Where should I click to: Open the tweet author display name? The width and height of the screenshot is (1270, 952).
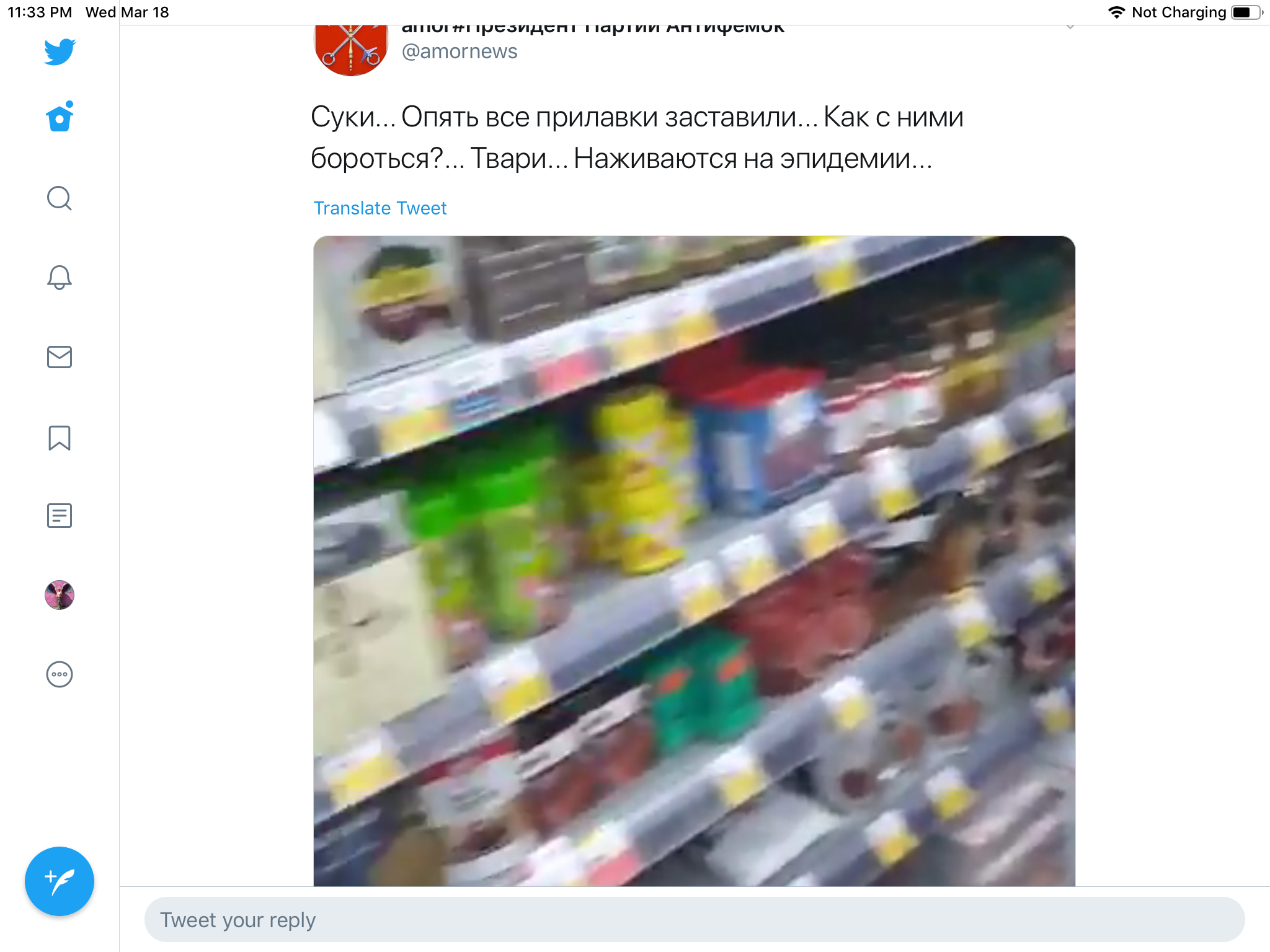593,29
